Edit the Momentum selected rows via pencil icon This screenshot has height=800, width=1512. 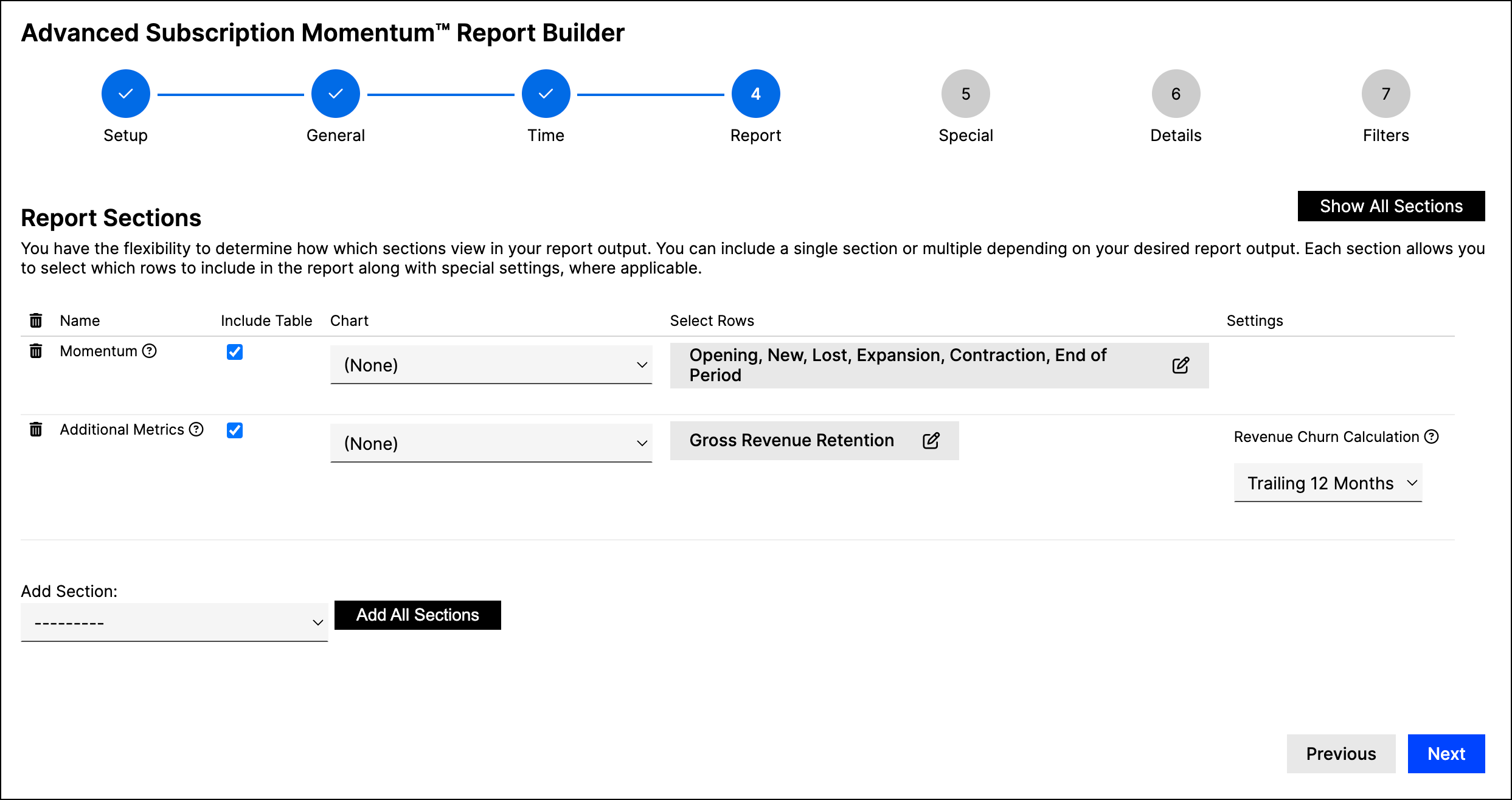point(1181,365)
